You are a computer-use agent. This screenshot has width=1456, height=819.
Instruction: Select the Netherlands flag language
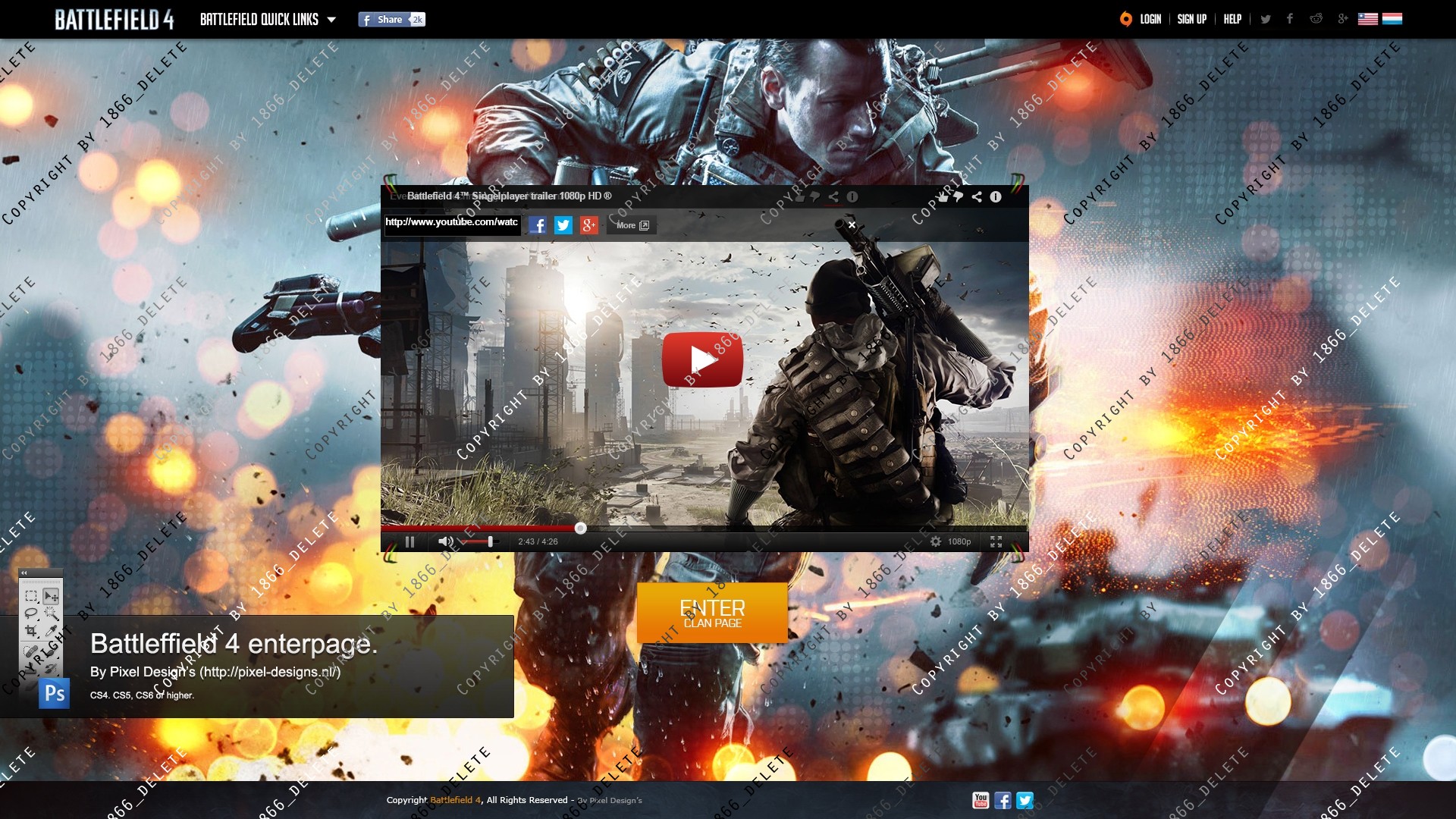pyautogui.click(x=1392, y=19)
